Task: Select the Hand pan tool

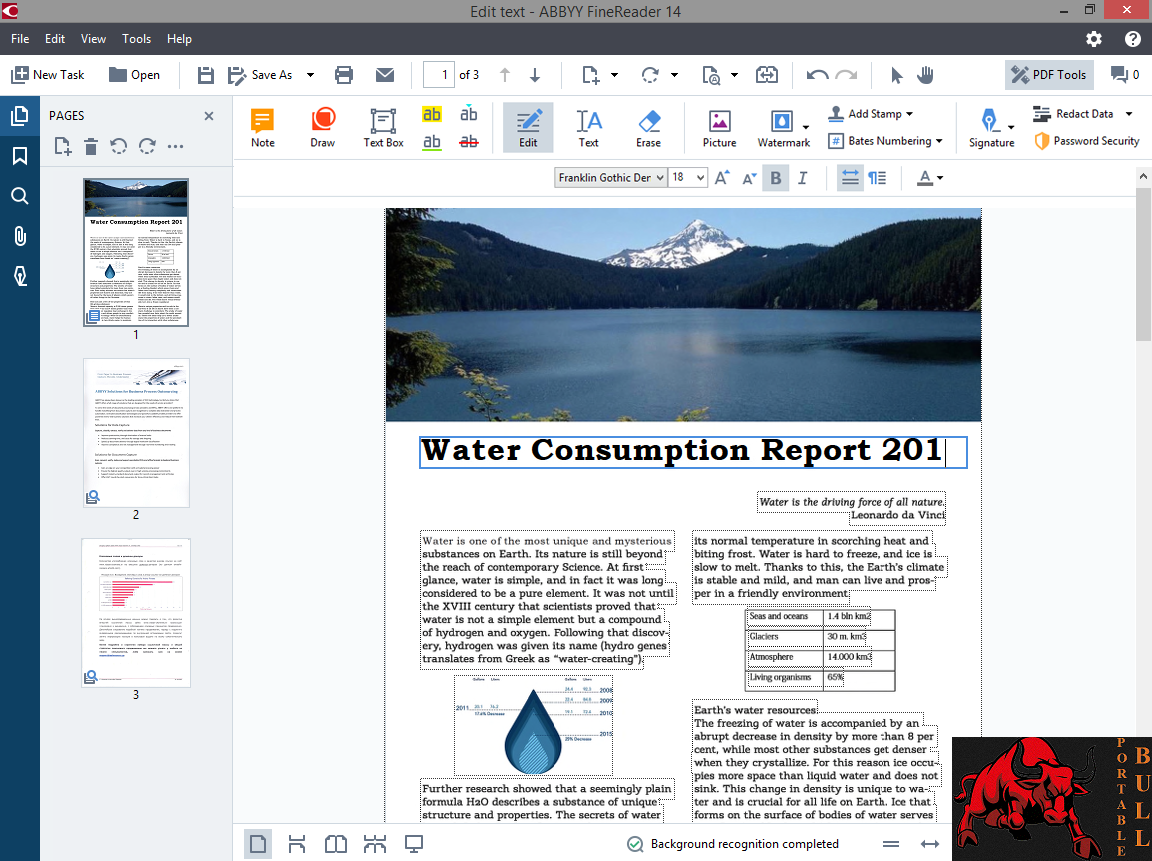Action: click(x=925, y=75)
